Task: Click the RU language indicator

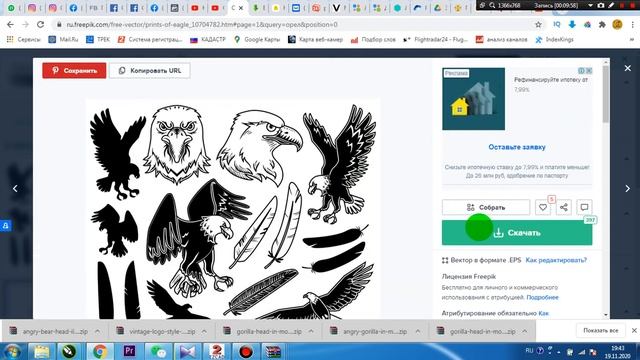Action: pyautogui.click(x=529, y=351)
